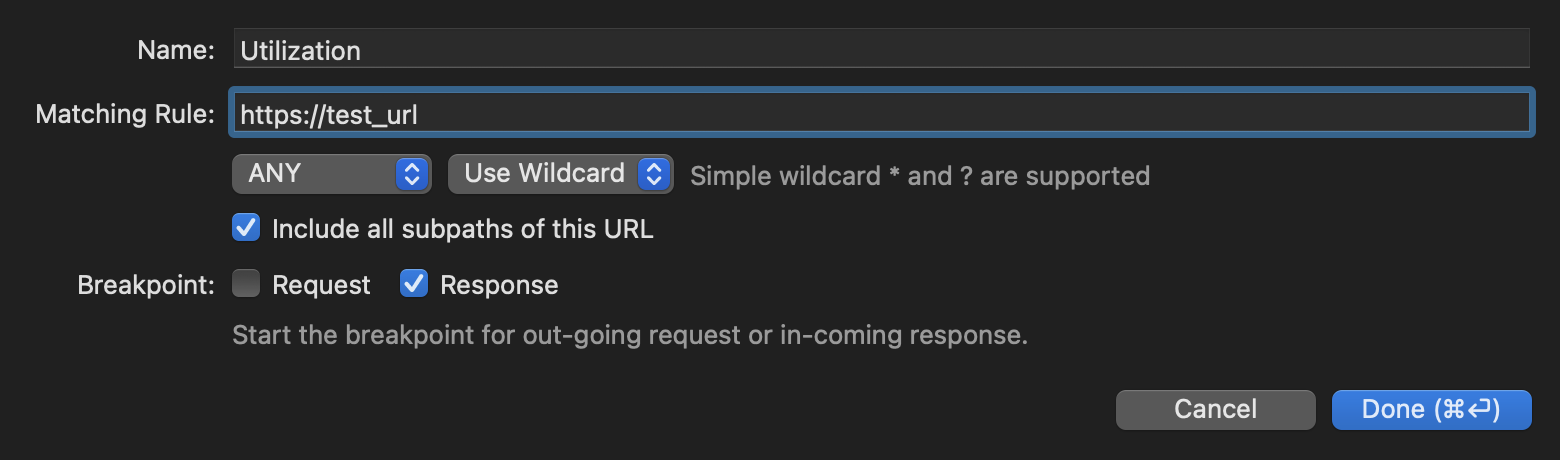Click the "Include all subpaths of this URL" text
The height and width of the screenshot is (460, 1560).
tap(462, 229)
